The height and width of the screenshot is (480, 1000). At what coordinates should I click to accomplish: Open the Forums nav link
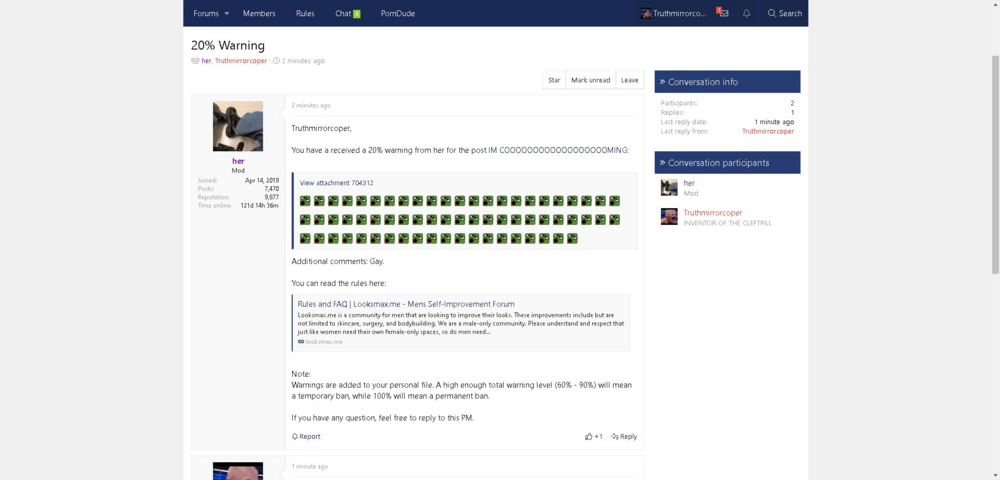coord(205,13)
